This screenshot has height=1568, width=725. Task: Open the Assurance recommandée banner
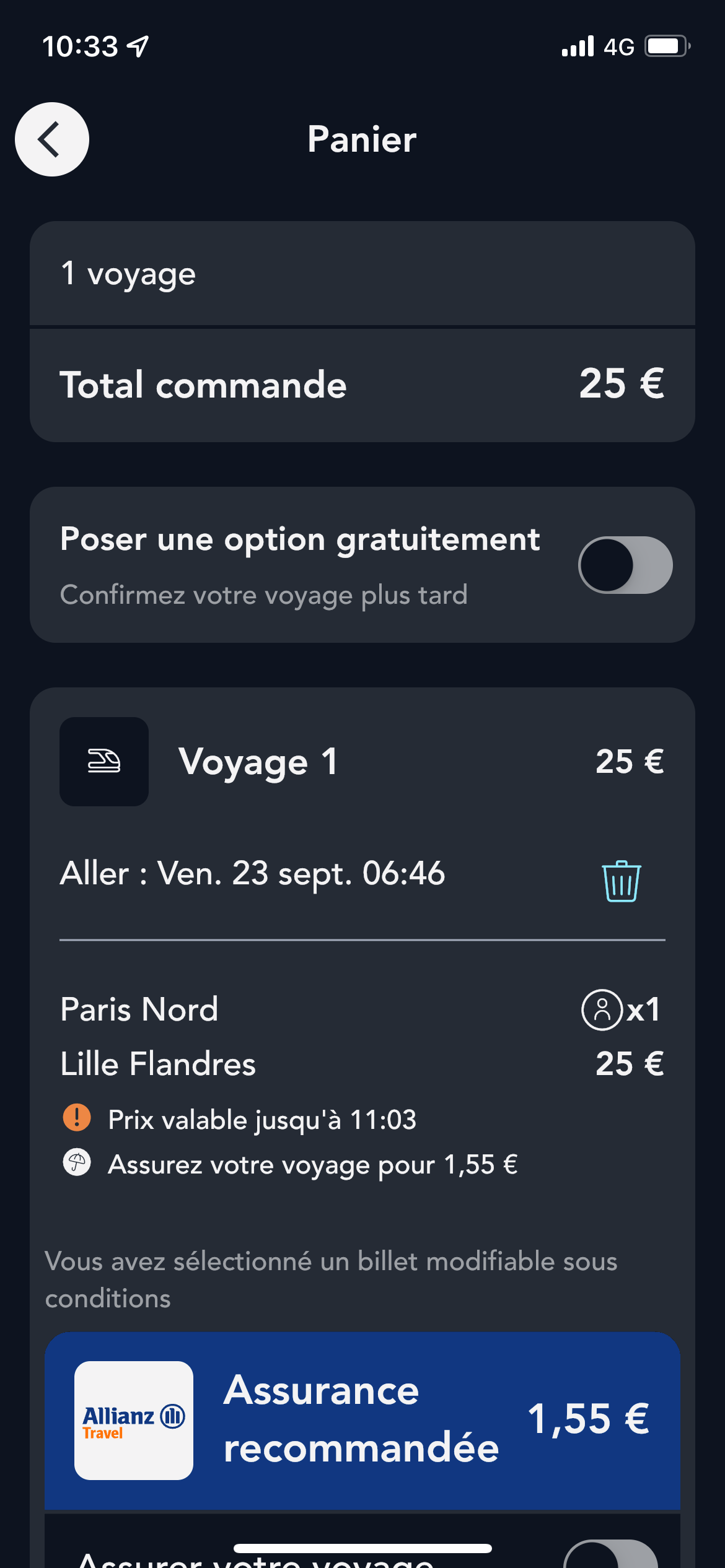(x=362, y=1420)
